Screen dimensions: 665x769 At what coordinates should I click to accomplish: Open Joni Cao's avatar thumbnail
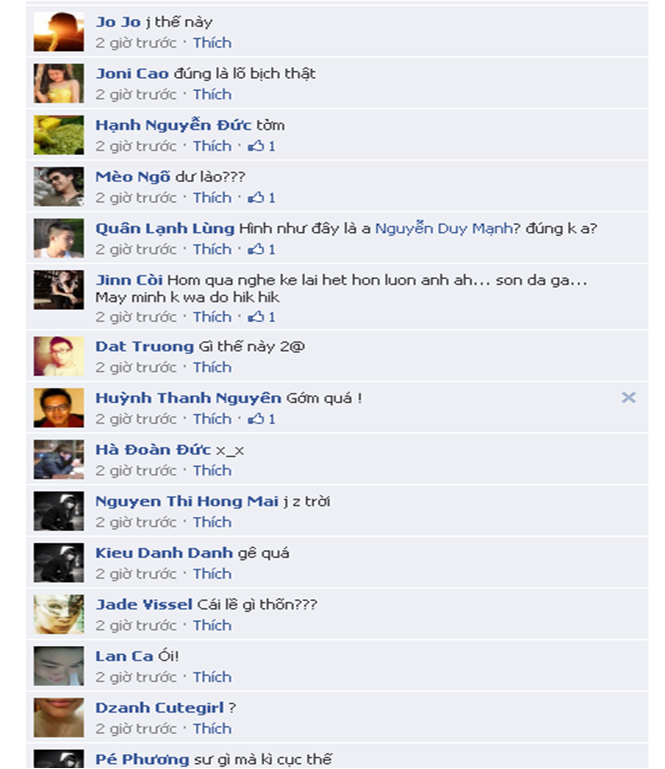58,83
